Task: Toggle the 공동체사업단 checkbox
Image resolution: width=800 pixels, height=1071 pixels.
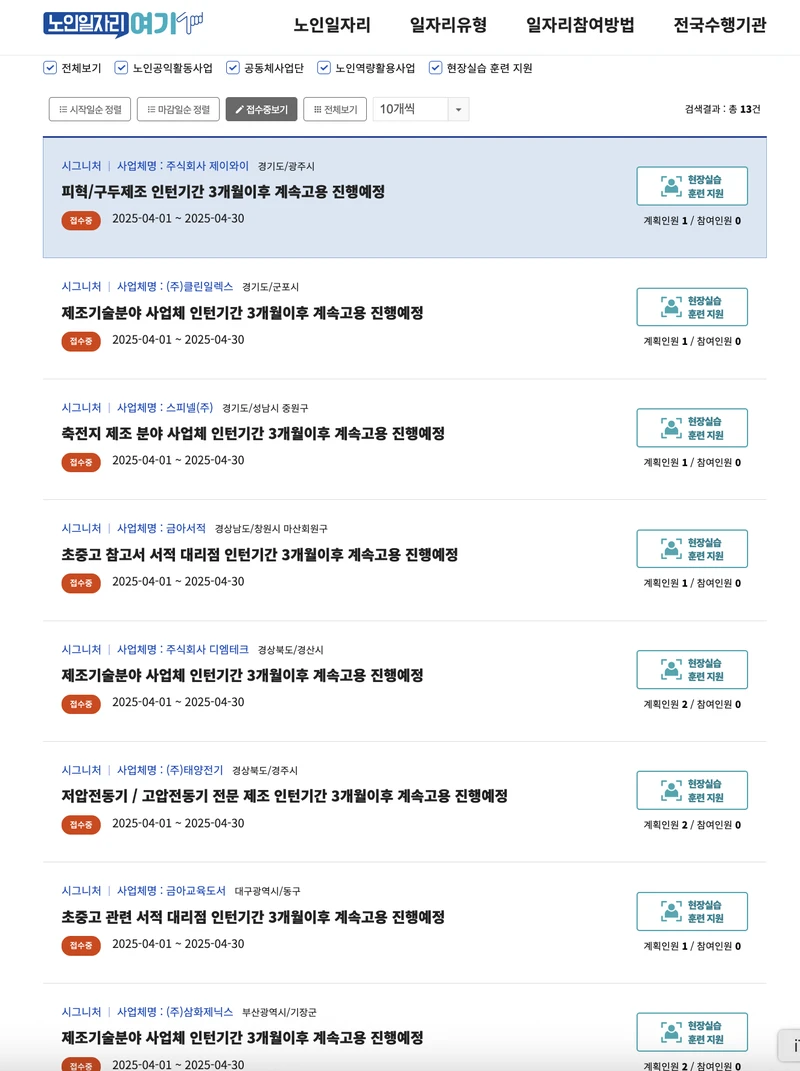Action: (232, 68)
